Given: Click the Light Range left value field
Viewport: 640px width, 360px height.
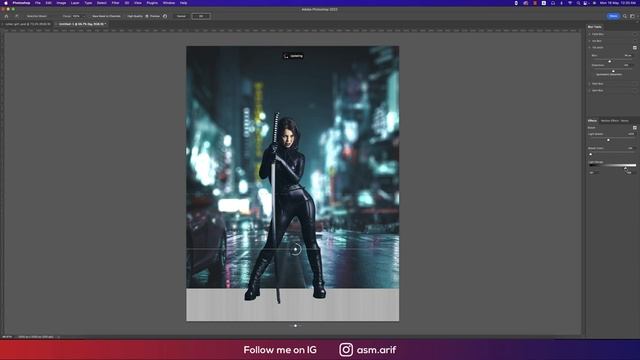Looking at the screenshot, I should [x=593, y=173].
